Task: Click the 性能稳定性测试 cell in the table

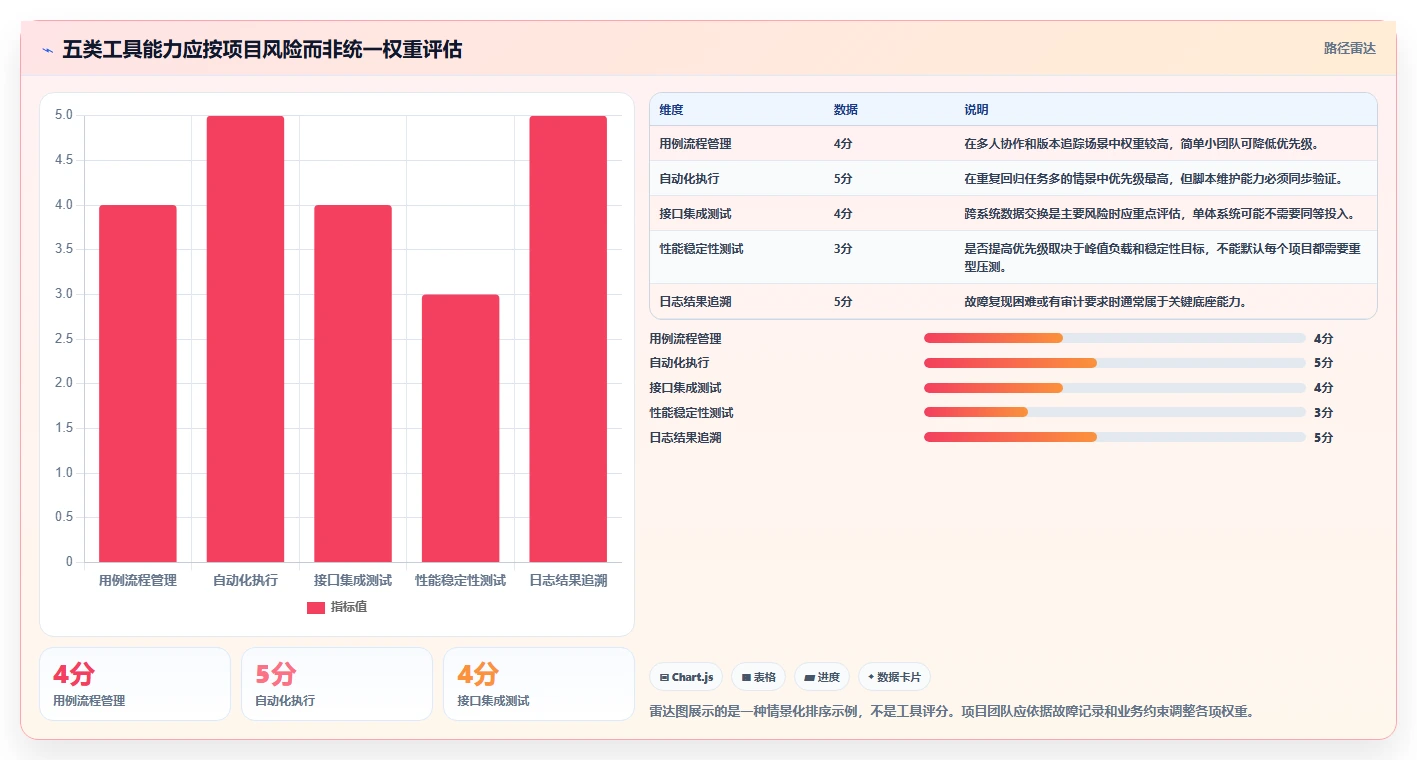Action: [x=701, y=249]
